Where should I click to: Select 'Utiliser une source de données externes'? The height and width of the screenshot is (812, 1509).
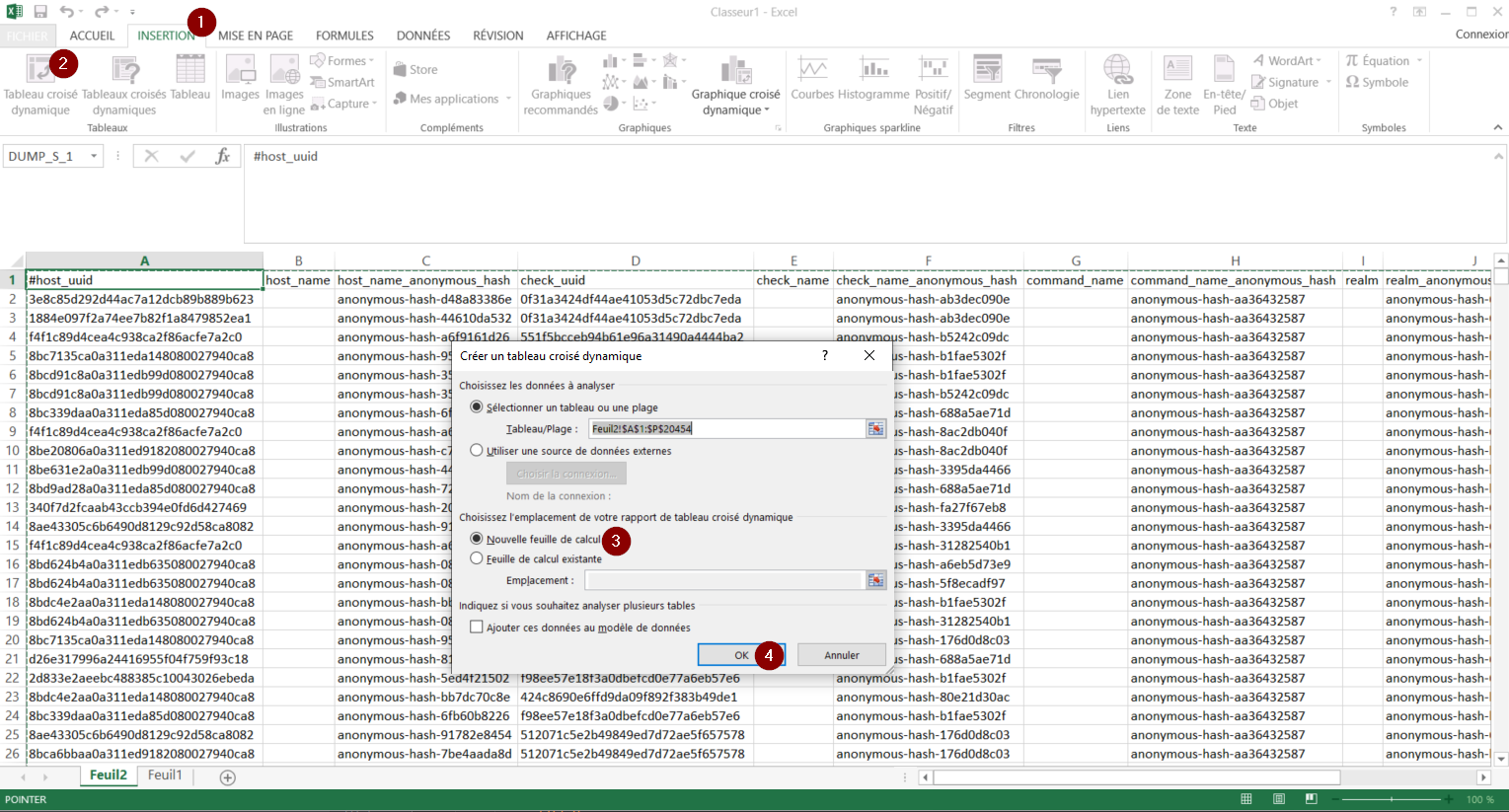click(478, 451)
